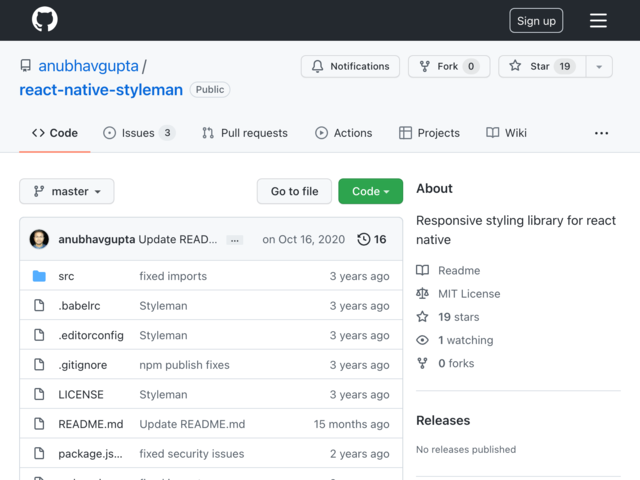Click the src folder icon
The image size is (640, 480).
[x=39, y=276]
